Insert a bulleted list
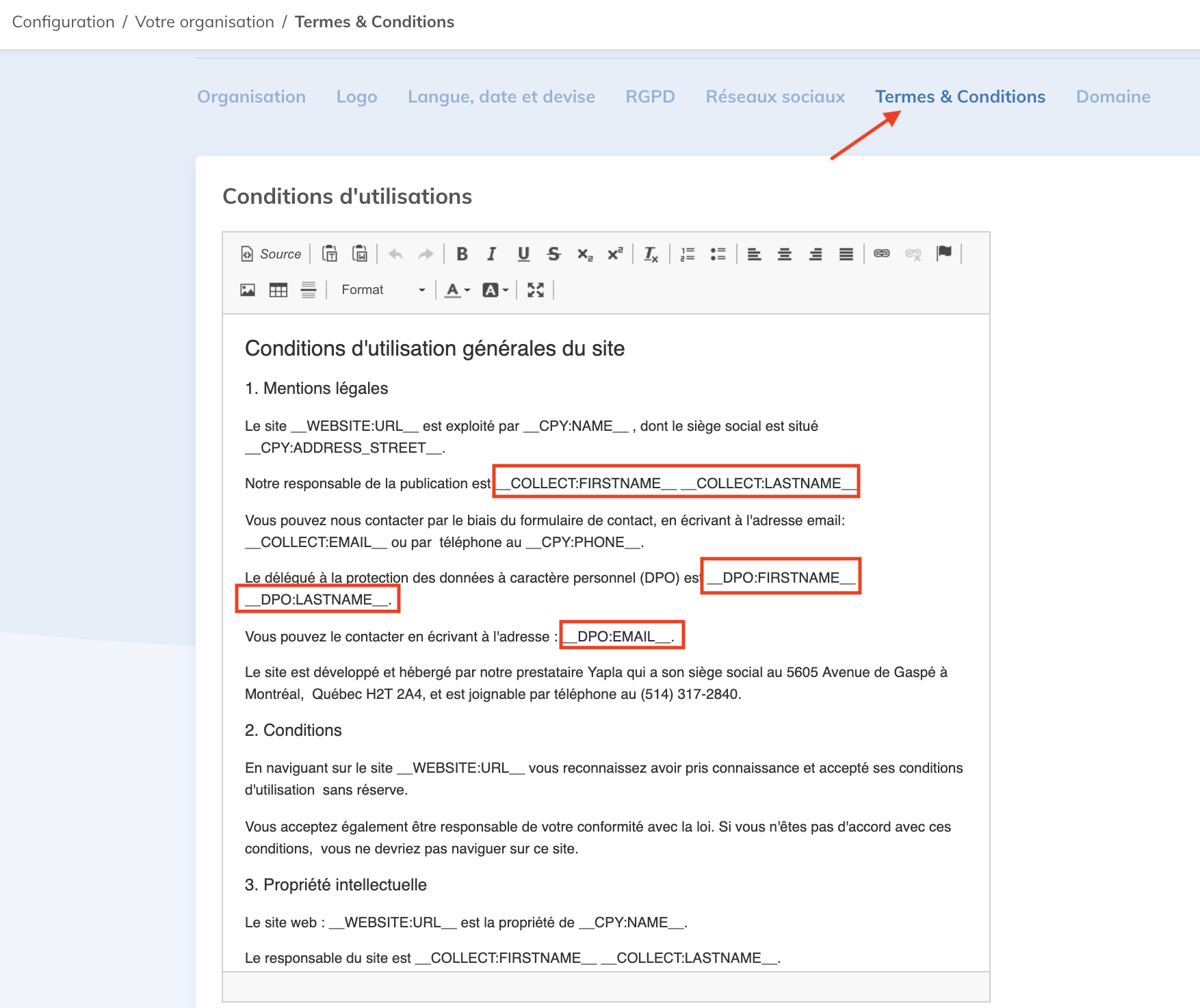 point(718,254)
